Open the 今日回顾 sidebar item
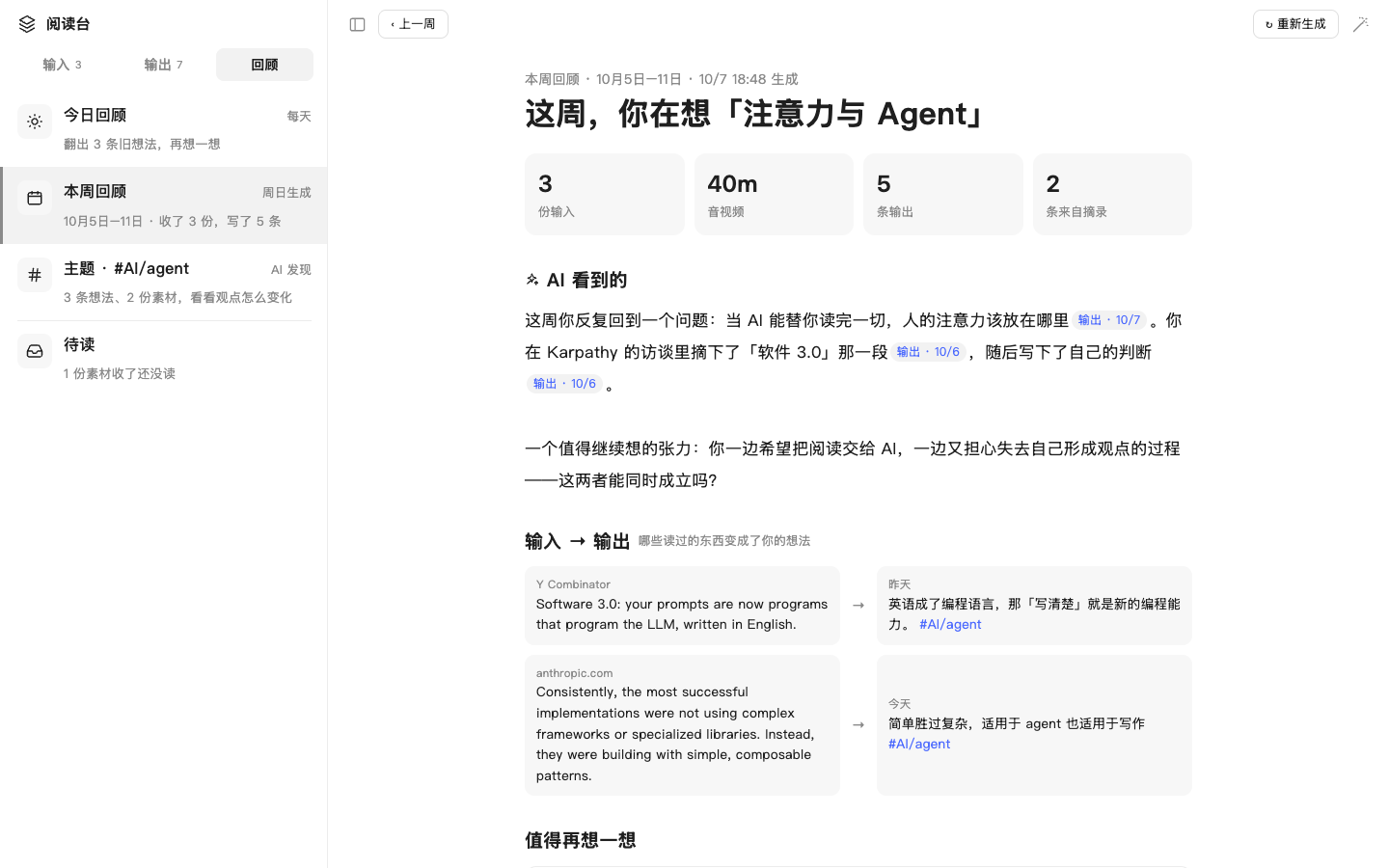 click(164, 128)
